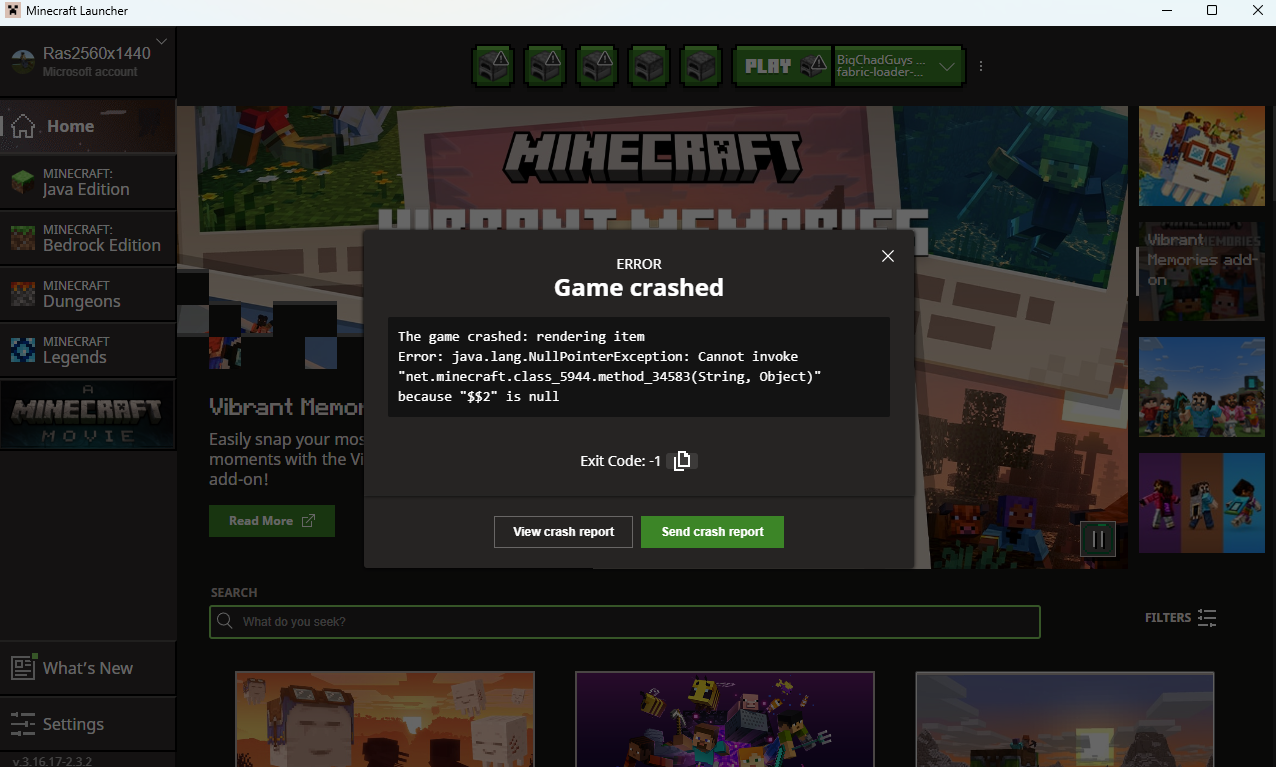The width and height of the screenshot is (1276, 767).
Task: Open the sunset sunglasses character news card
Action: 385,719
